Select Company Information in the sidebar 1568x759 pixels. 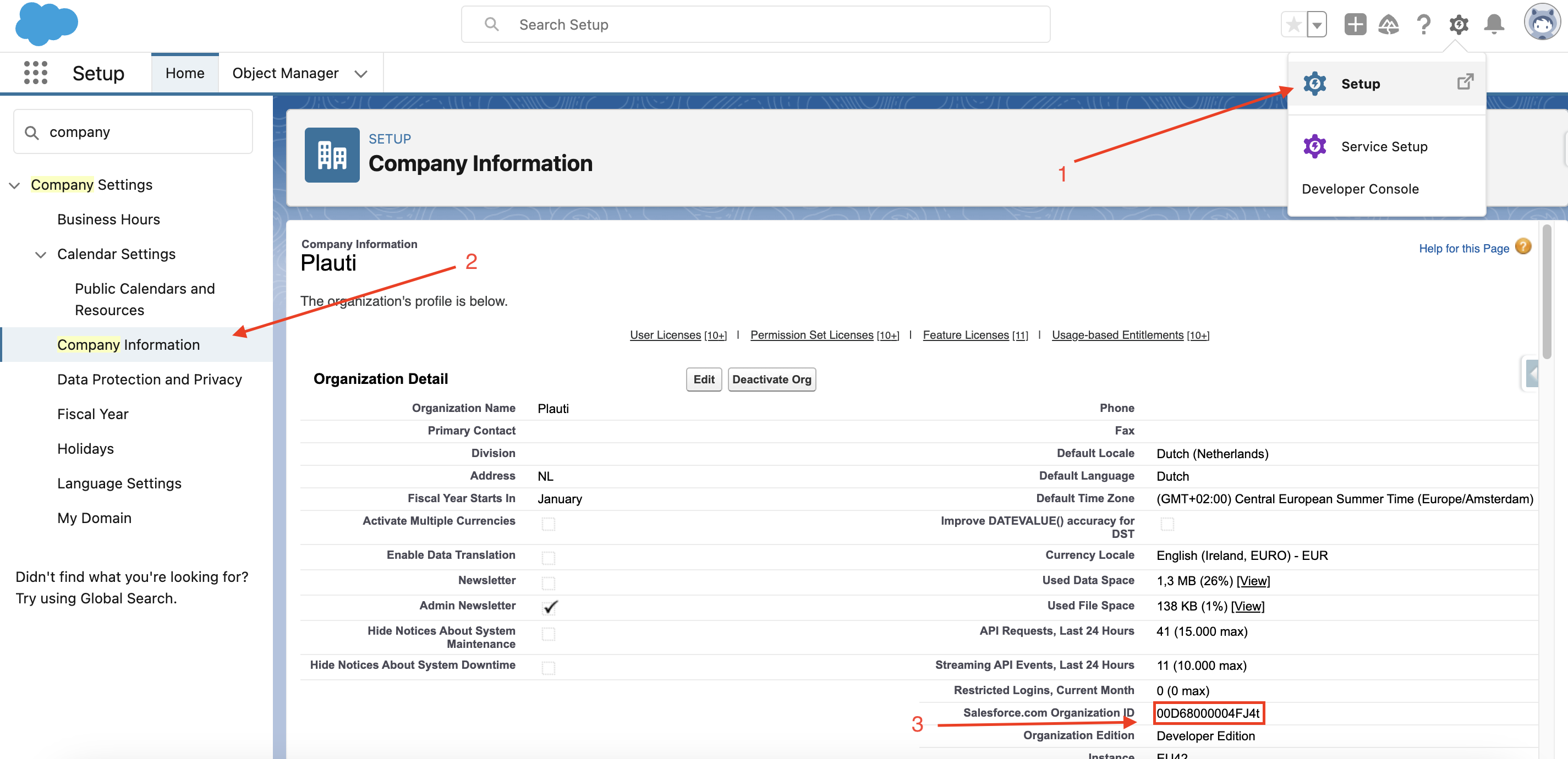(x=128, y=344)
